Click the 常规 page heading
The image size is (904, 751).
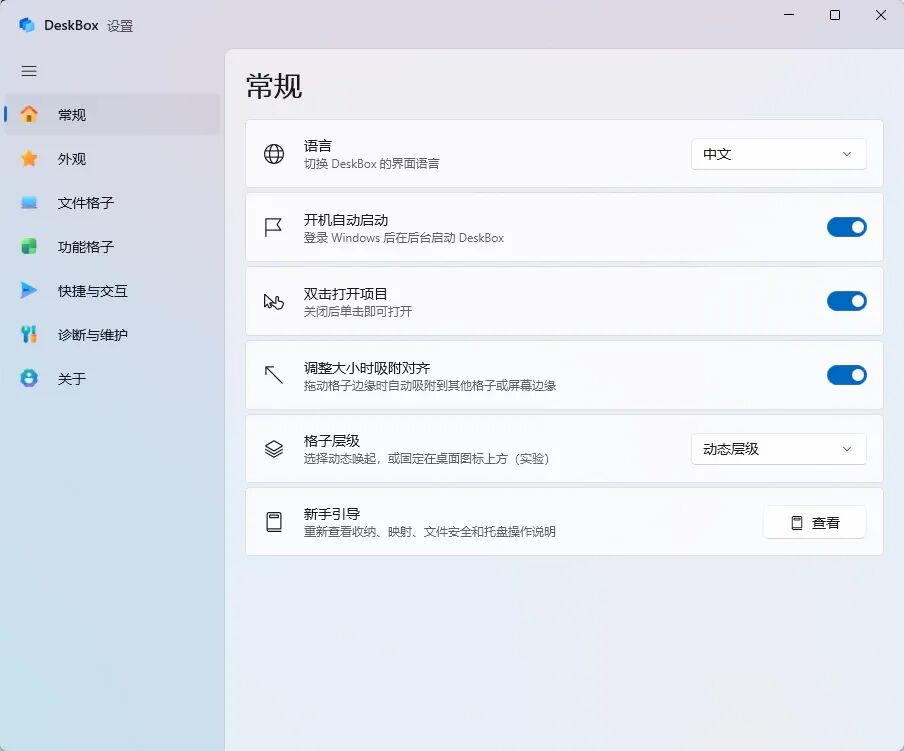274,86
